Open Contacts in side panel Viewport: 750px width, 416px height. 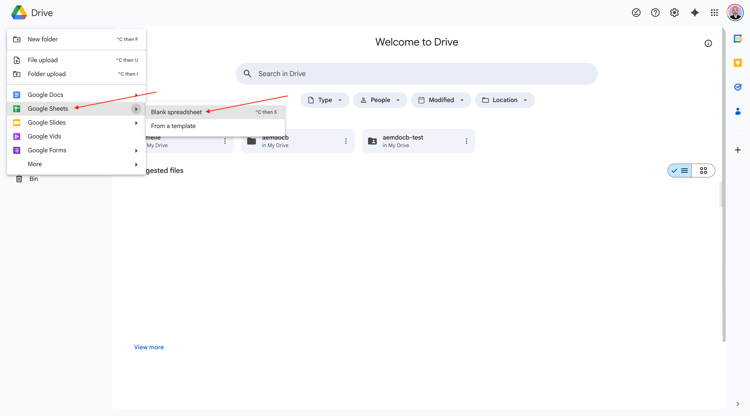738,111
